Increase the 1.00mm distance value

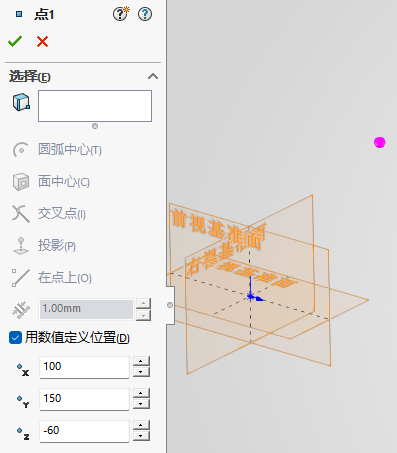point(143,304)
